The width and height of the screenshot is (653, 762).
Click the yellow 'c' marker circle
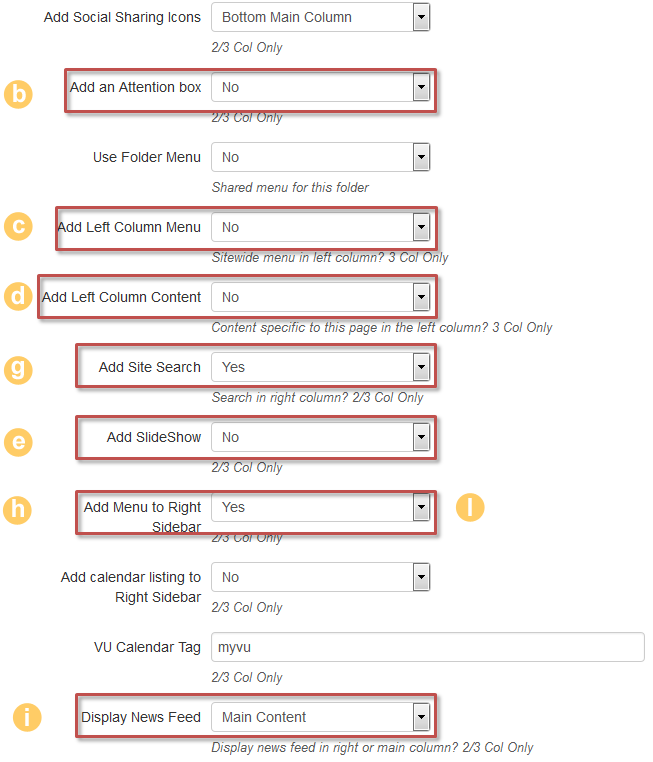coord(19,226)
